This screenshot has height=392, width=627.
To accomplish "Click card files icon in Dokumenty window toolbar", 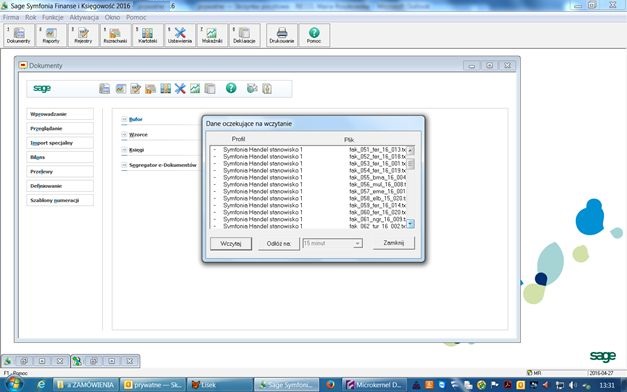I will [166, 88].
